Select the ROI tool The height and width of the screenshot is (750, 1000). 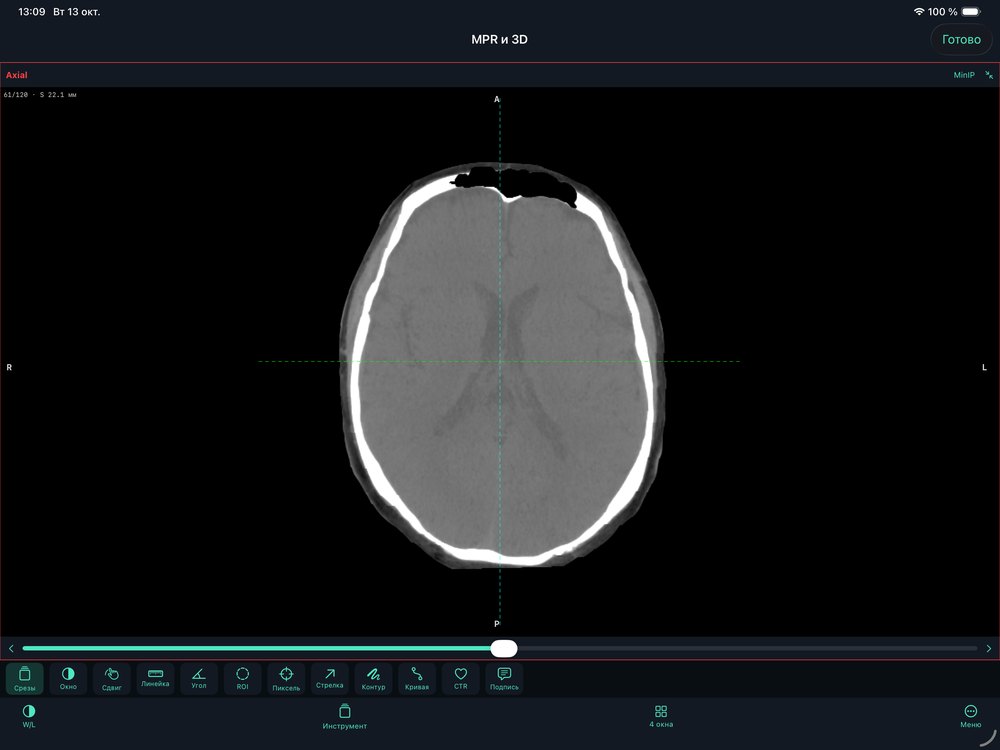[242, 678]
